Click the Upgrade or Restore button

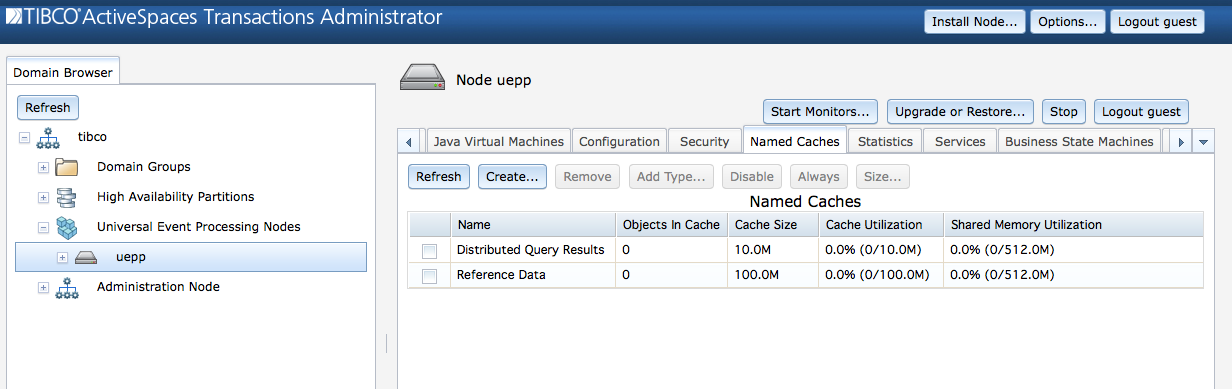[961, 111]
